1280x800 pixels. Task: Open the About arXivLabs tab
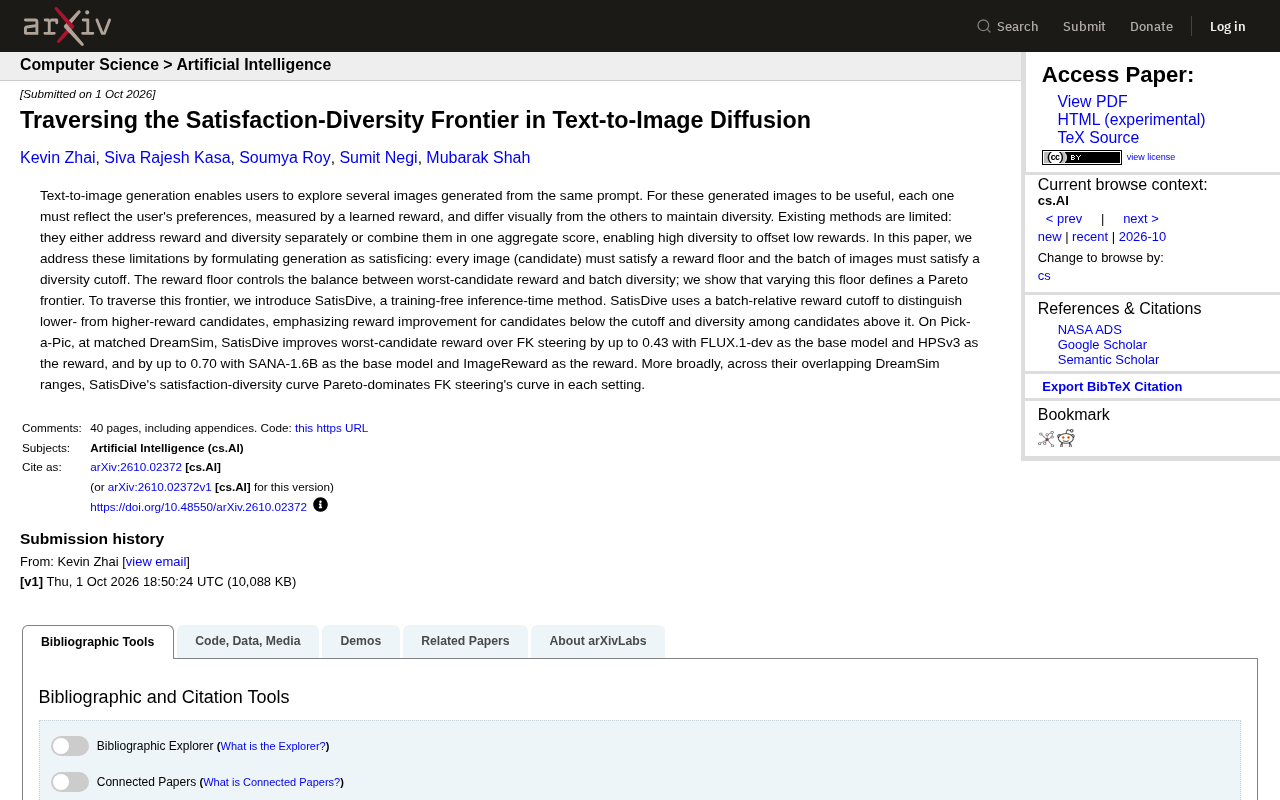pos(598,641)
